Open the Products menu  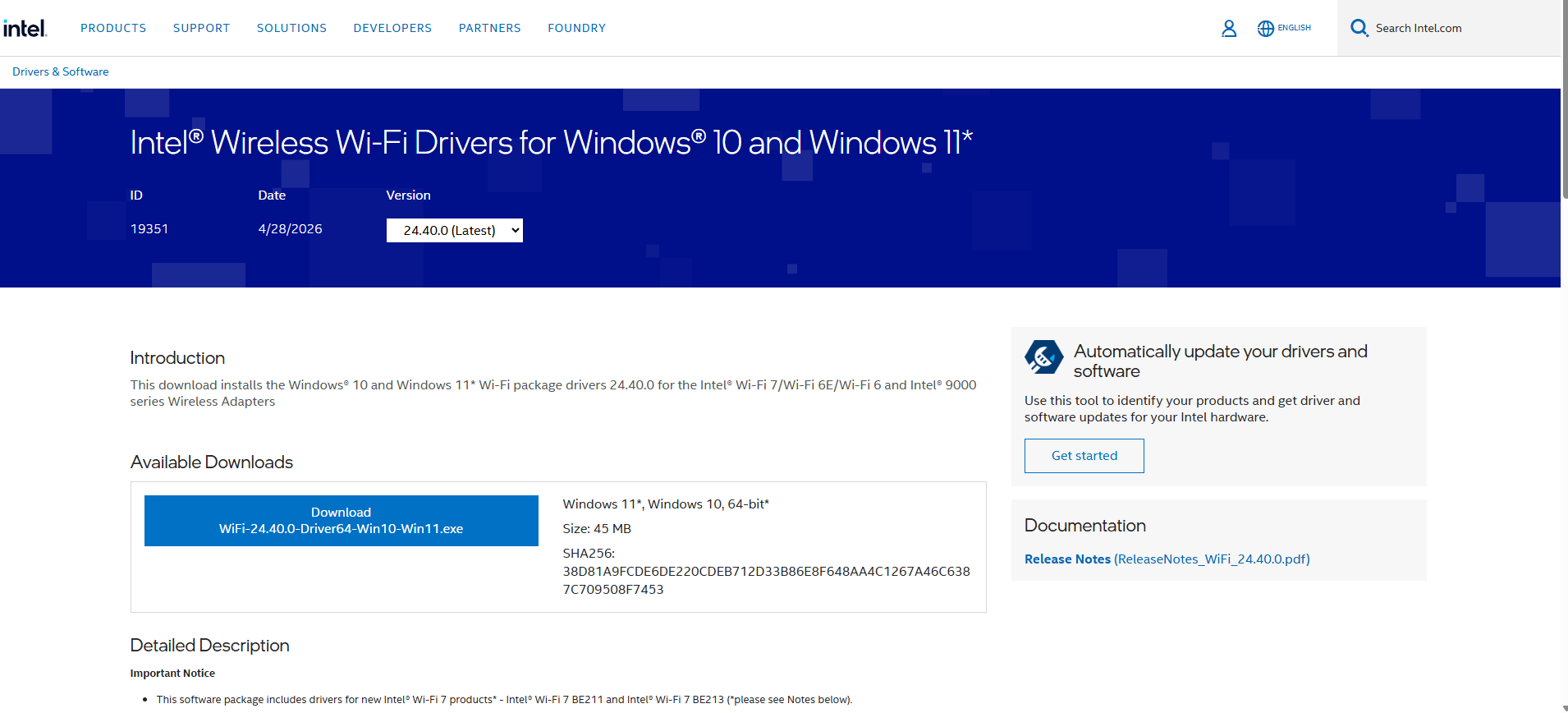point(113,28)
